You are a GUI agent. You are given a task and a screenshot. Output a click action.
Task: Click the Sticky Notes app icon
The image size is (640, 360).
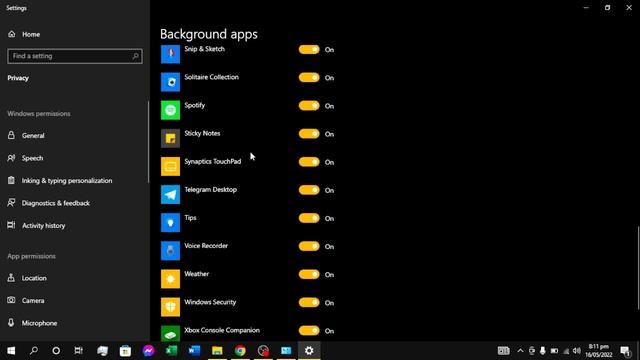[170, 138]
